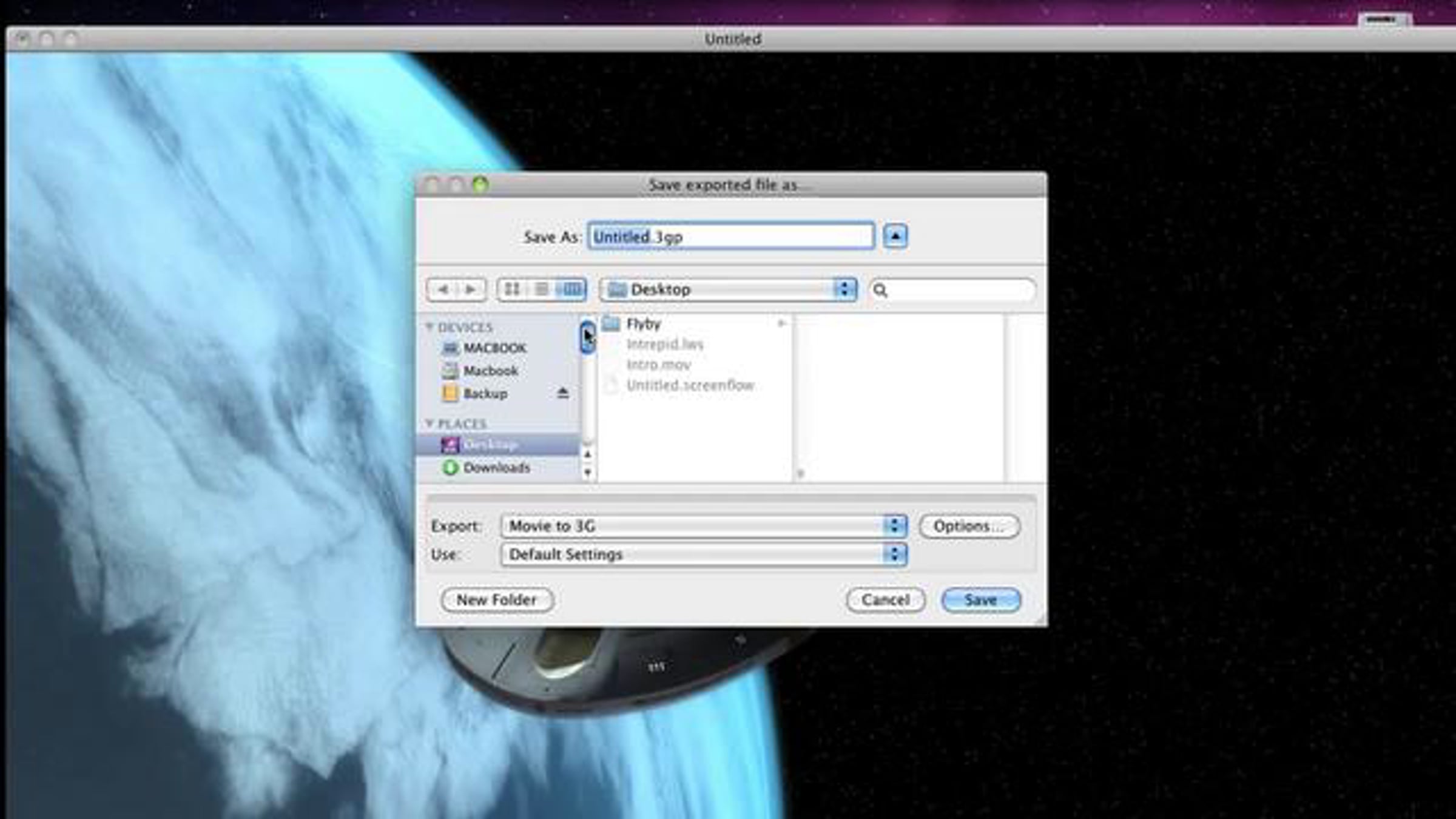The height and width of the screenshot is (819, 1456).
Task: Switch to list view mode
Action: click(x=541, y=289)
